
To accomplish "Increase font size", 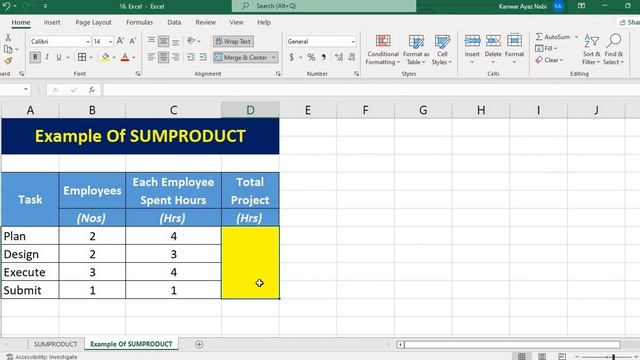I will [x=120, y=41].
